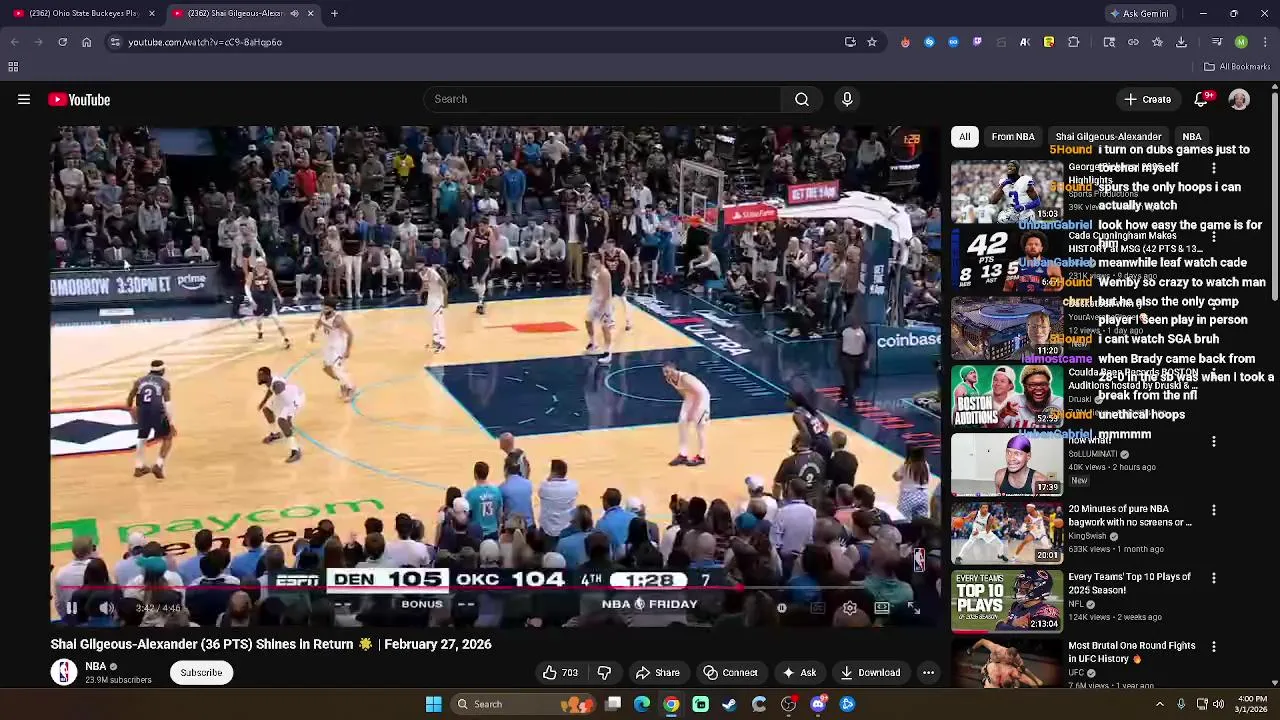The width and height of the screenshot is (1280, 720).
Task: Submit search with the magnifier button
Action: pos(802,99)
